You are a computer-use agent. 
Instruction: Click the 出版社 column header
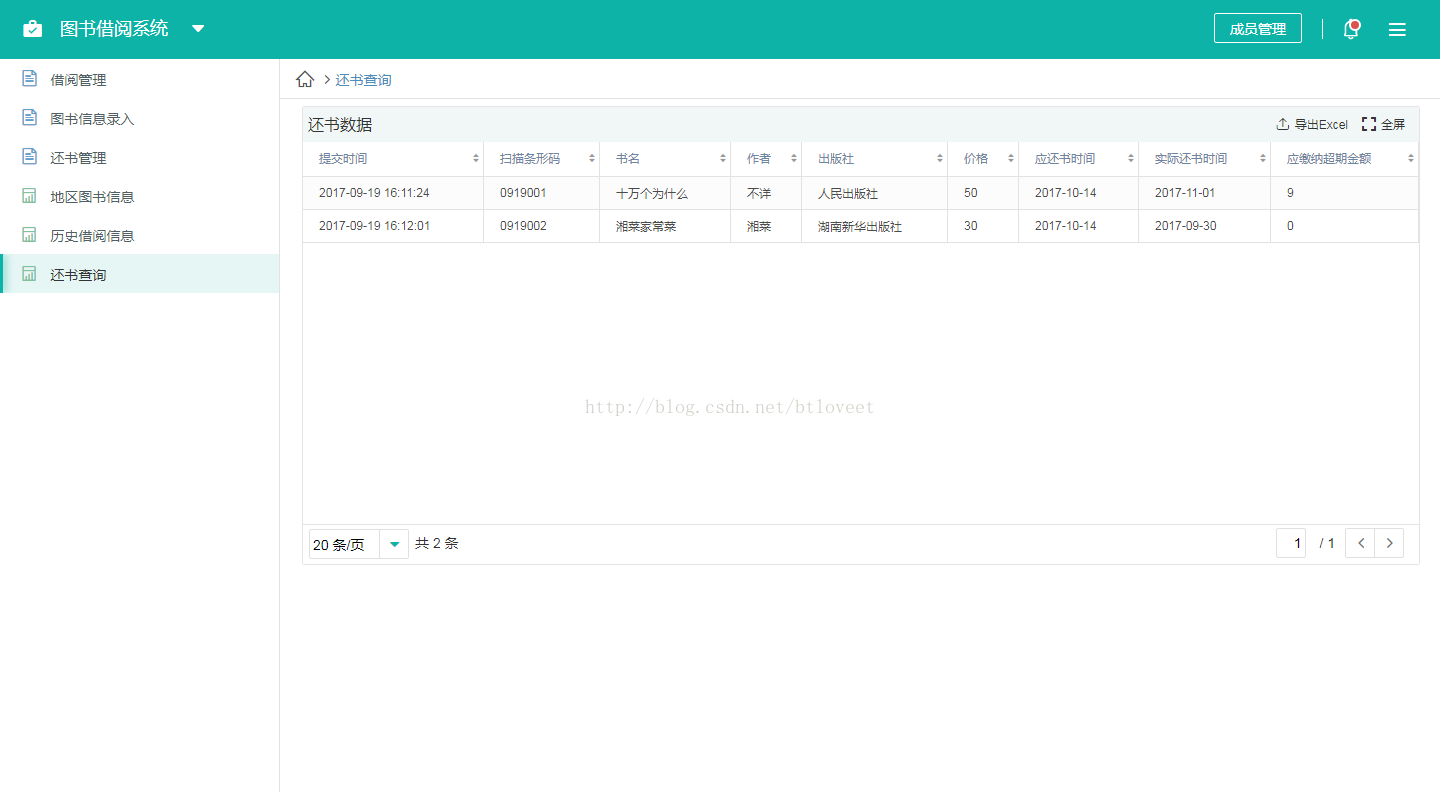(875, 158)
